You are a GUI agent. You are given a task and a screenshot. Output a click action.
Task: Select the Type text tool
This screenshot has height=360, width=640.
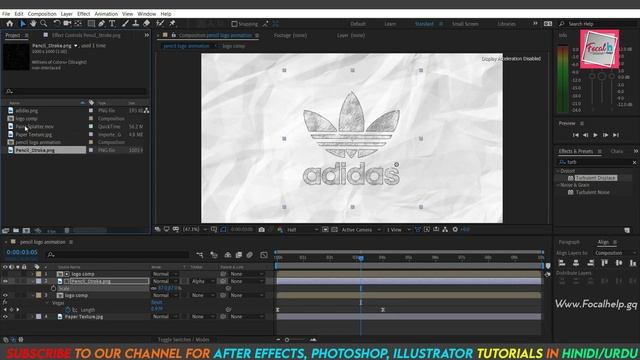112,24
